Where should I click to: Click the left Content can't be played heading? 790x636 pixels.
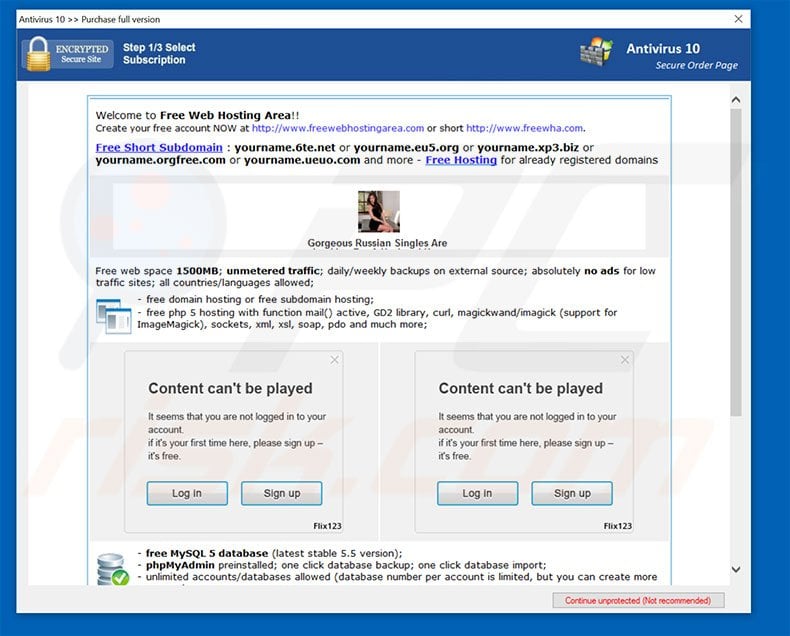point(230,388)
